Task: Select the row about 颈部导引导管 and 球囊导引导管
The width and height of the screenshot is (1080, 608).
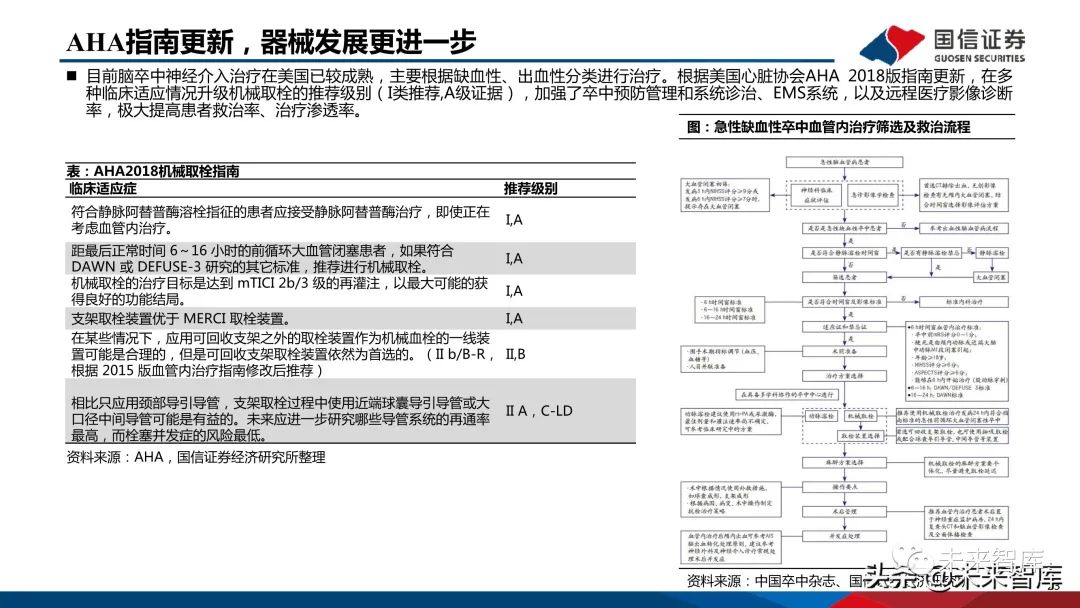Action: tap(350, 411)
